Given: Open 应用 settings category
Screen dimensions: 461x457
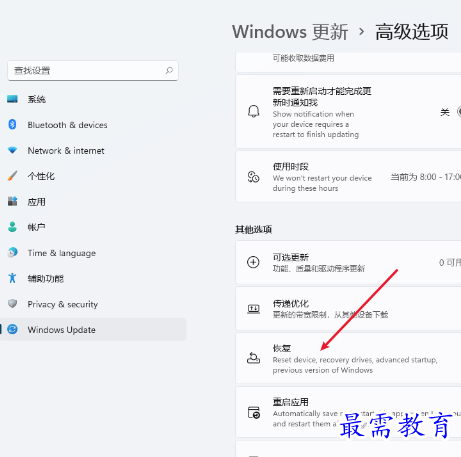Looking at the screenshot, I should tap(37, 202).
